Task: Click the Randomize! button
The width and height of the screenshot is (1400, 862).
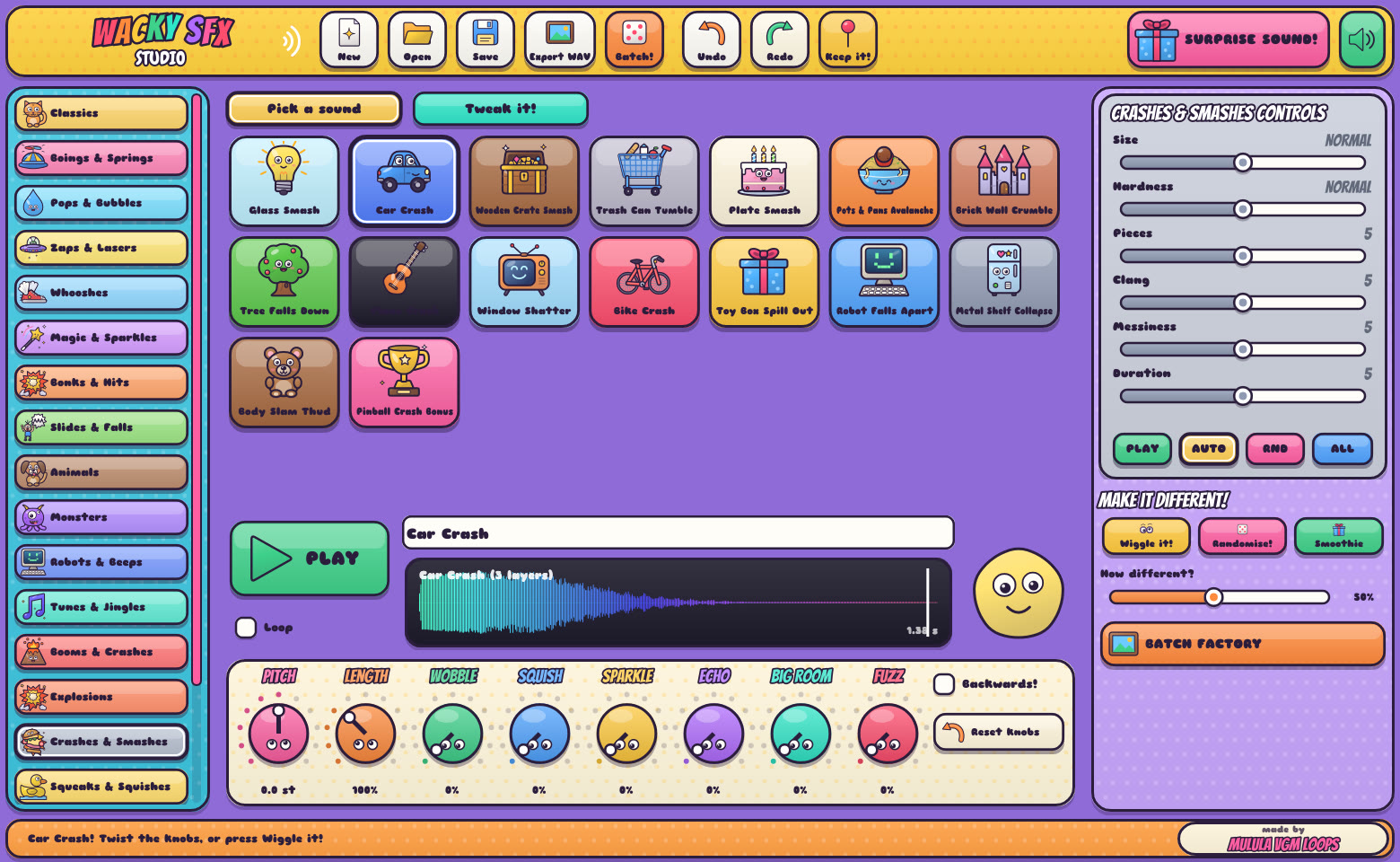Action: coord(1242,537)
